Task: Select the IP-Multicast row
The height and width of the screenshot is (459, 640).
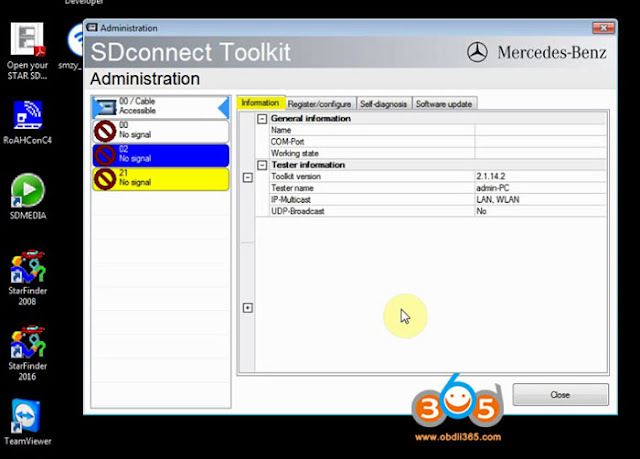Action: coord(438,200)
